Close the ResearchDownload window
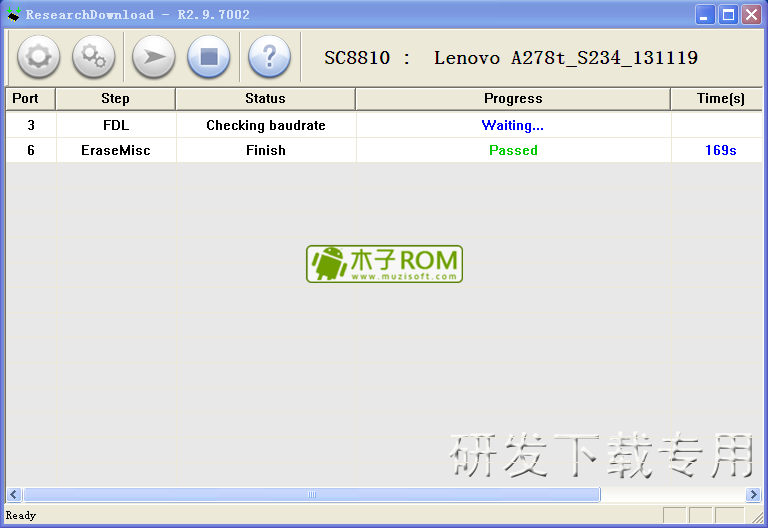 tap(751, 15)
